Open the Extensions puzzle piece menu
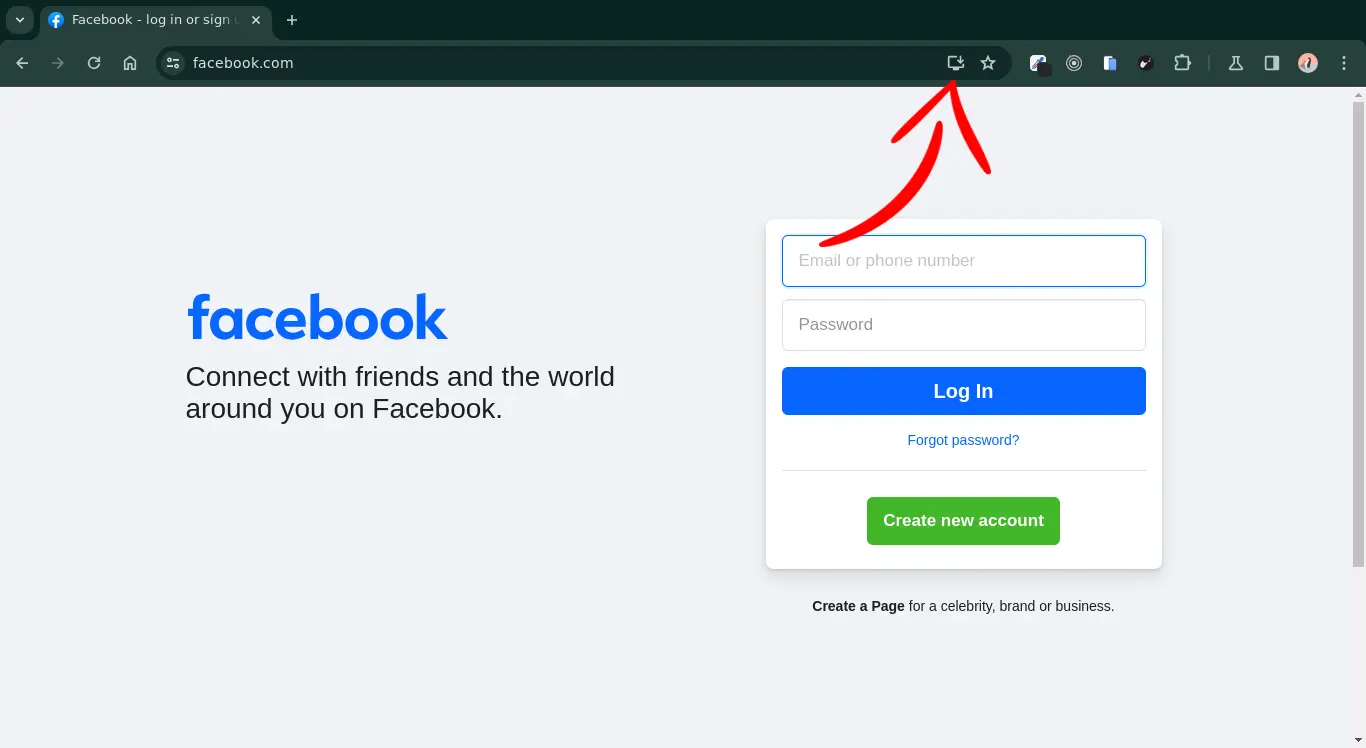Viewport: 1366px width, 748px height. click(x=1182, y=63)
